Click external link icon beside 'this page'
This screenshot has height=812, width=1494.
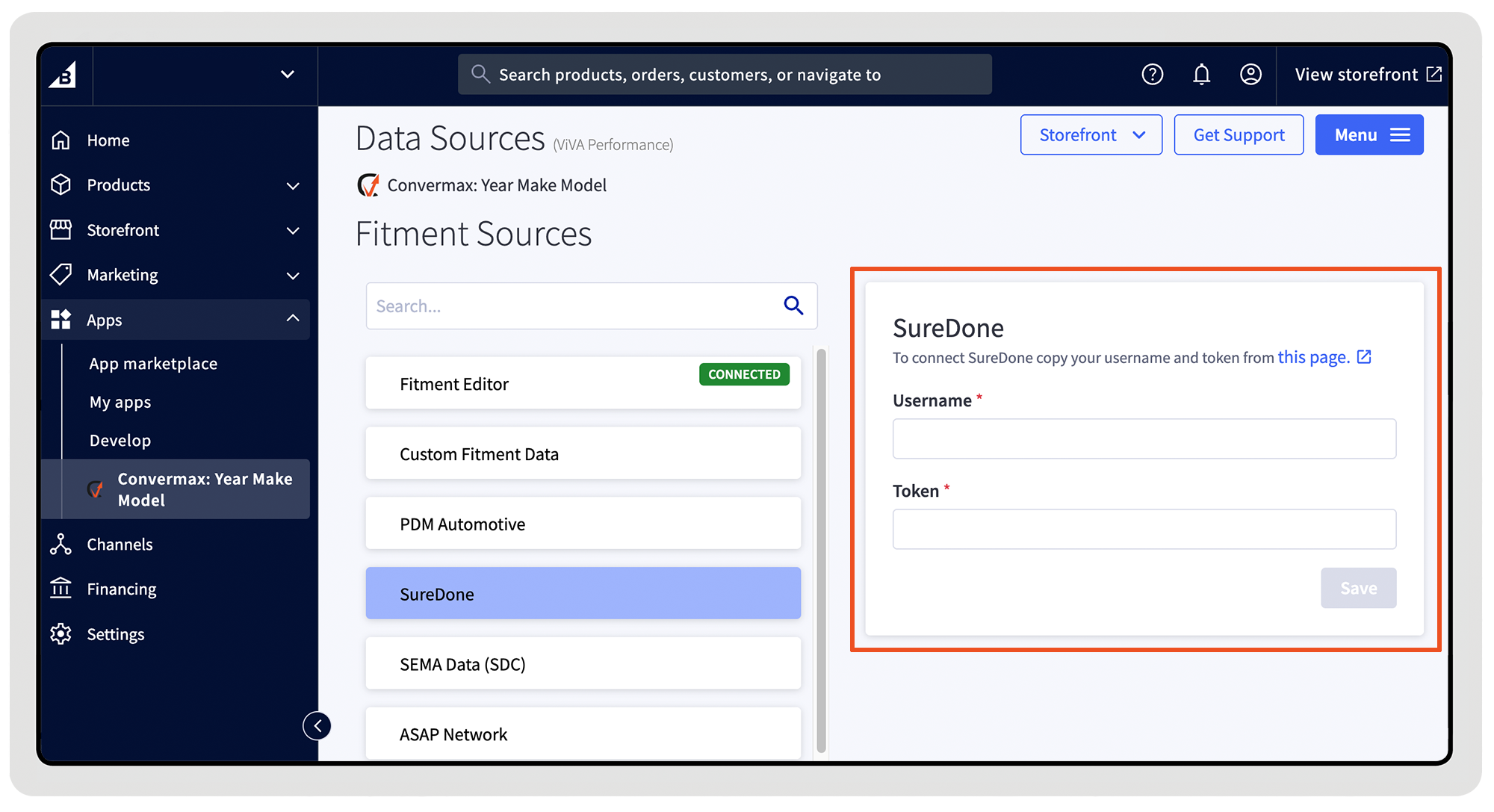(x=1364, y=357)
